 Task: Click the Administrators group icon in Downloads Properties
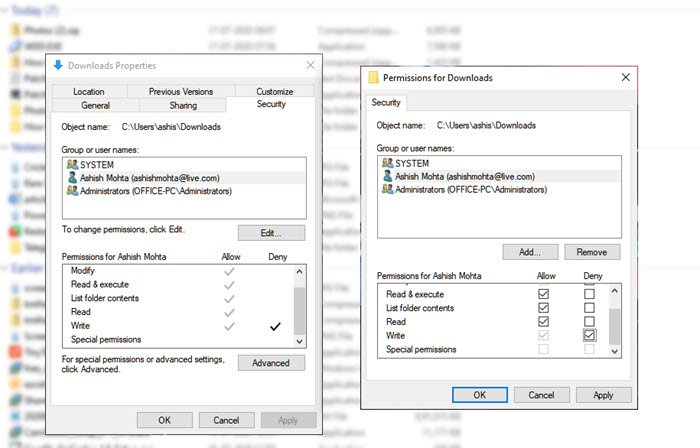pyautogui.click(x=71, y=191)
